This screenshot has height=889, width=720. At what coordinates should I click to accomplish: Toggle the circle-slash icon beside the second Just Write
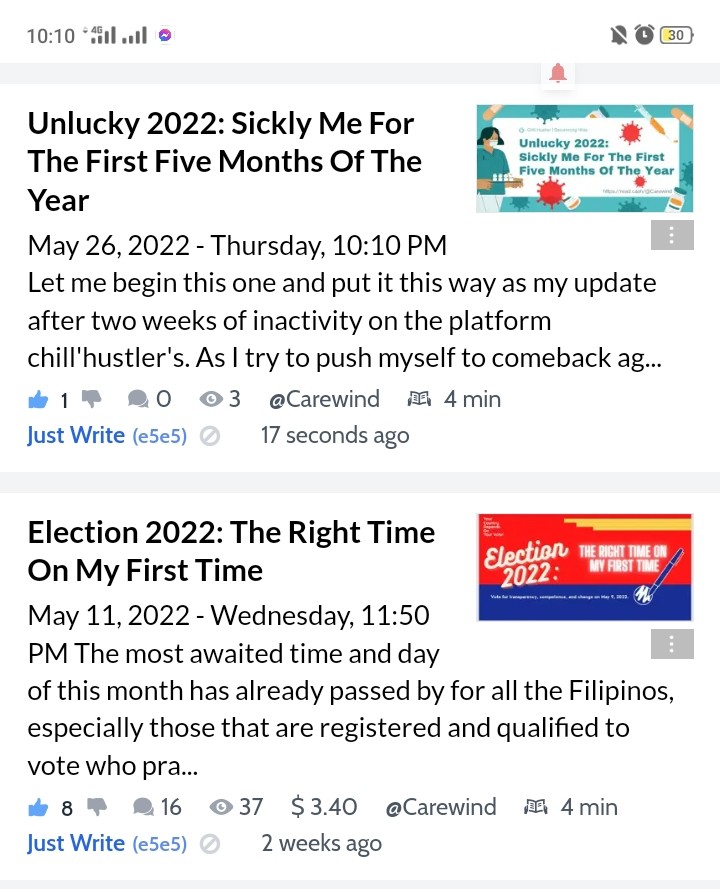pos(210,844)
